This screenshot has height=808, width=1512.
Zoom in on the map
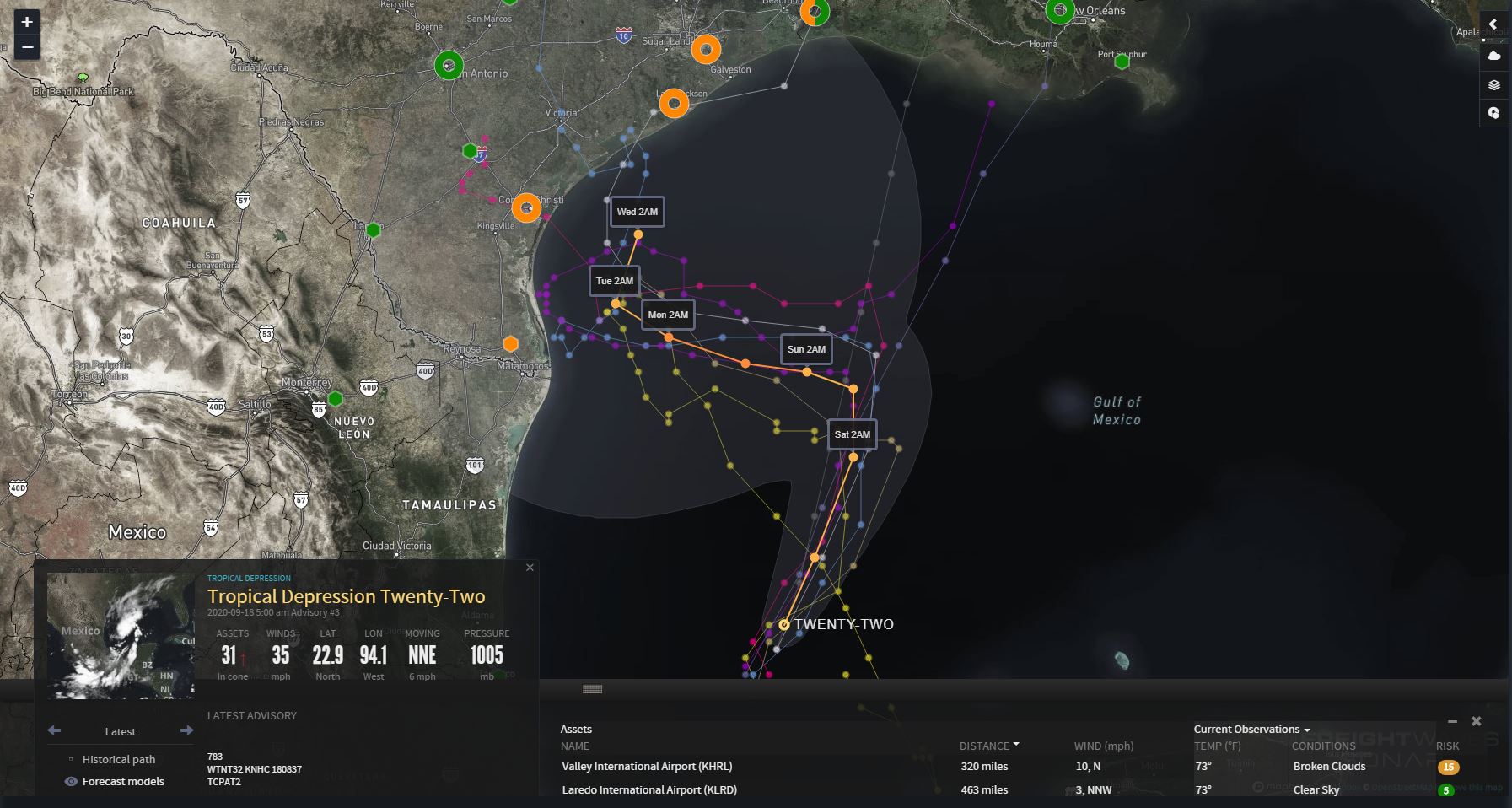tap(27, 22)
